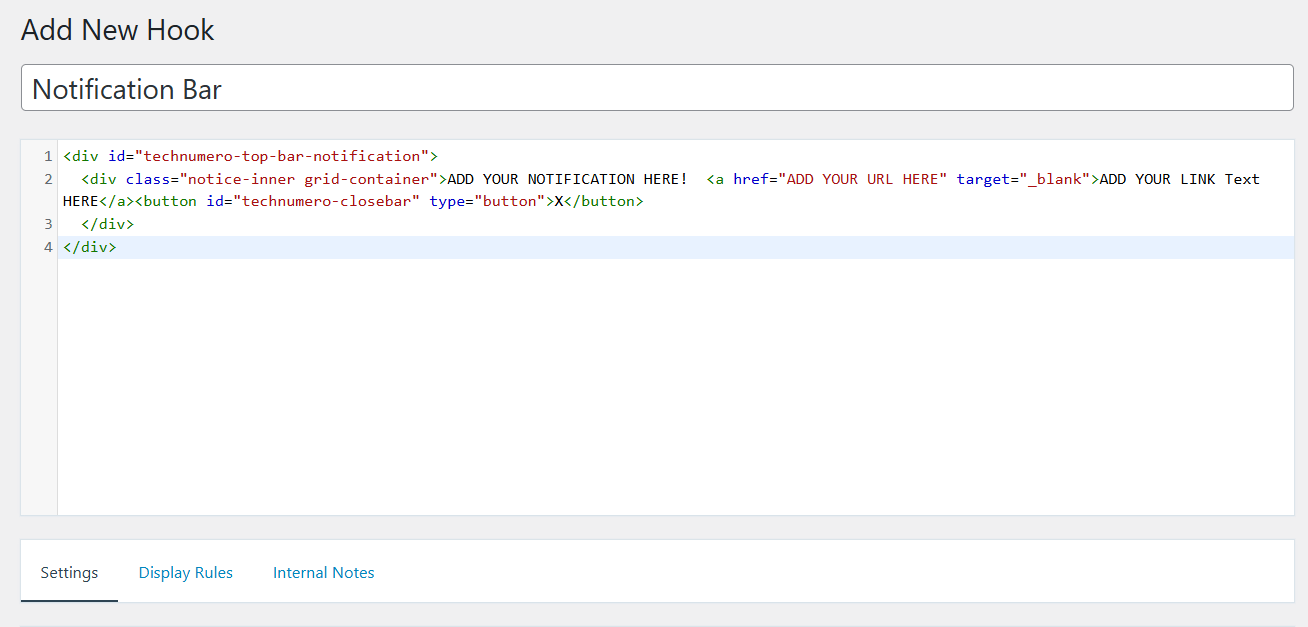
Task: Place cursor on the X button text
Action: (x=560, y=202)
